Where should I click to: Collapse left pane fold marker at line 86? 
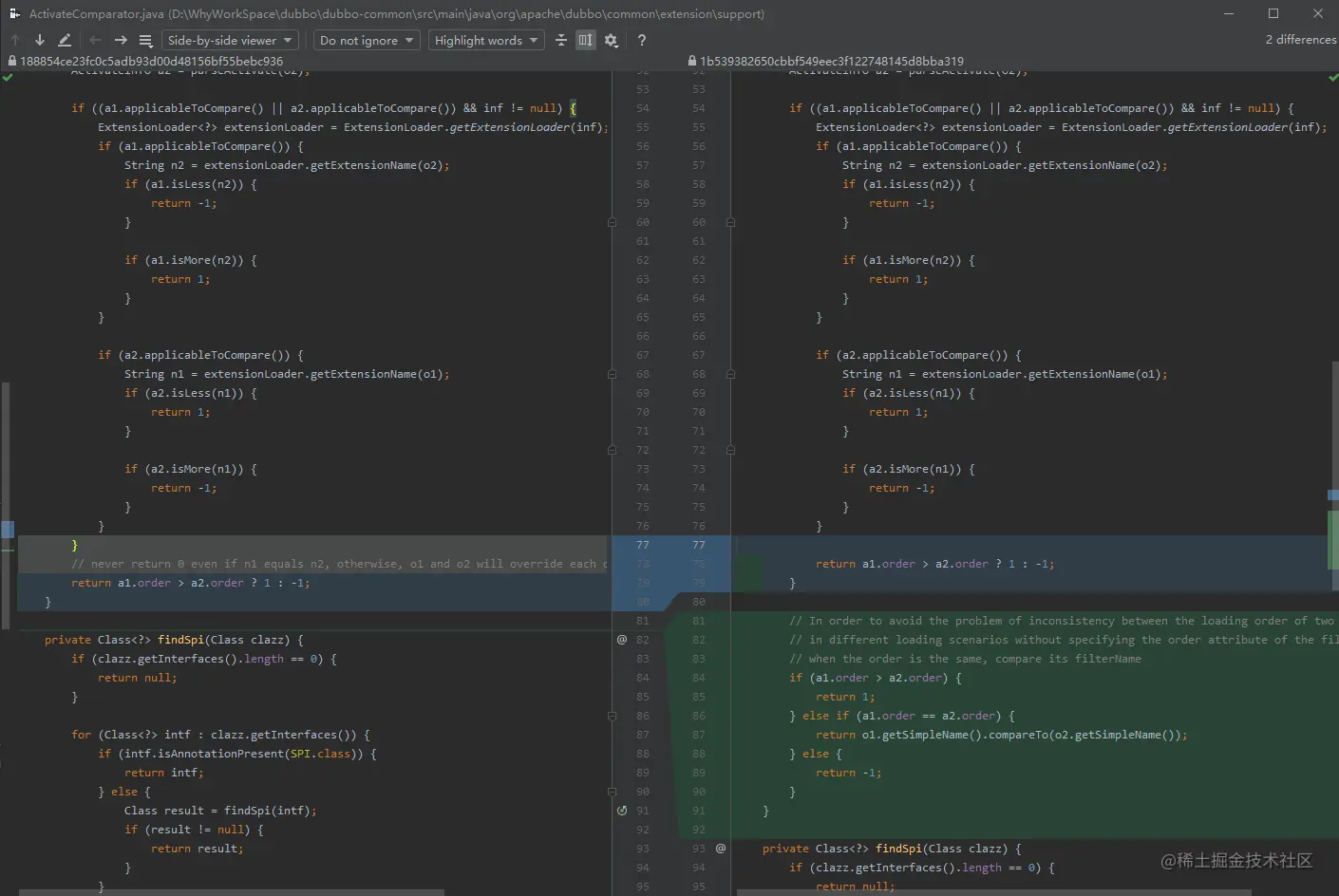[612, 716]
